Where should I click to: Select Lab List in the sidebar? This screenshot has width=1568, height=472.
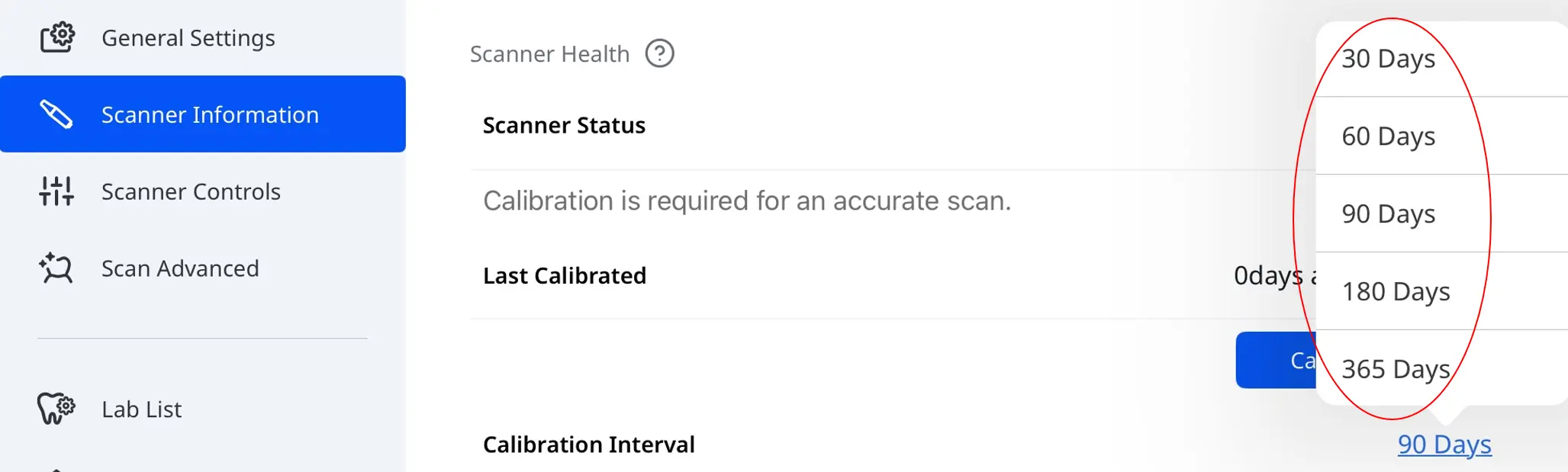(x=141, y=409)
